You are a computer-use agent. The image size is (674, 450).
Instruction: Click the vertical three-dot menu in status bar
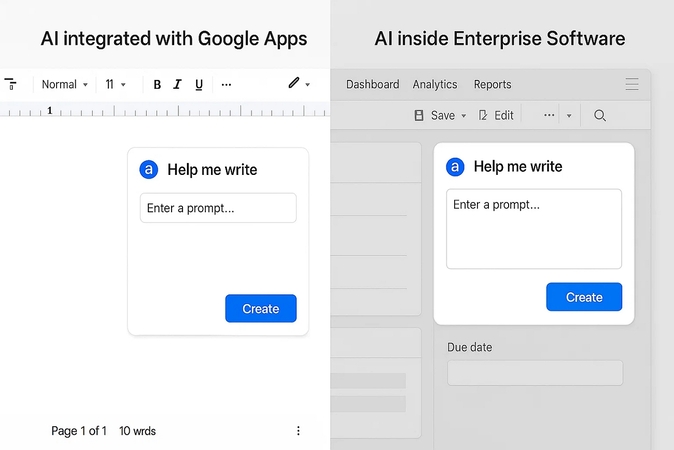click(298, 431)
